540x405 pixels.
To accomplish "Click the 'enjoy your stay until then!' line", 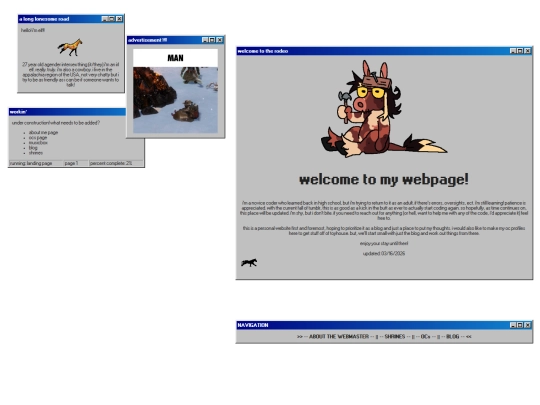I will pos(384,243).
